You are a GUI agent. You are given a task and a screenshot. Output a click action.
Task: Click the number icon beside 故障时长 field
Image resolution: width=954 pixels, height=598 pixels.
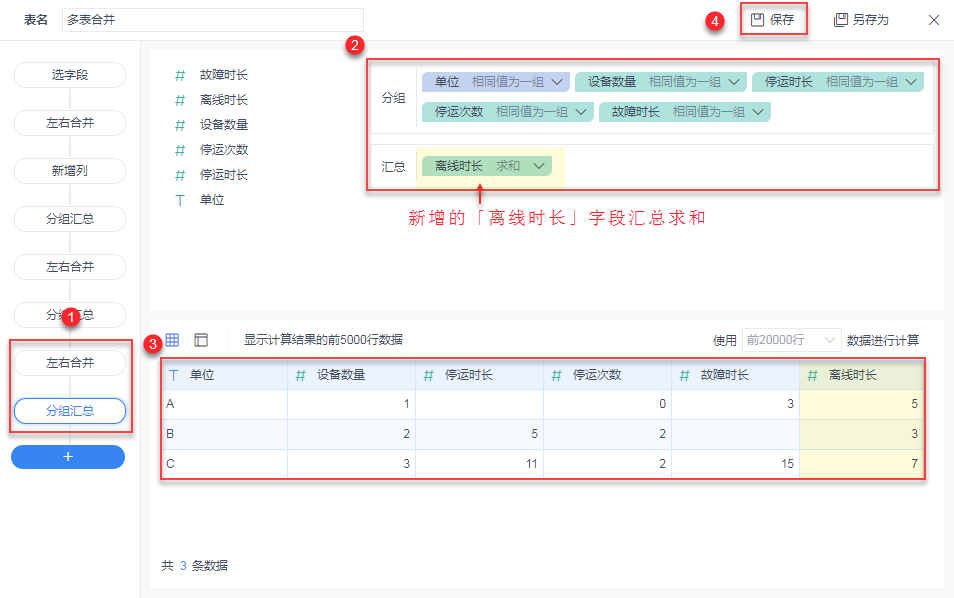point(179,75)
